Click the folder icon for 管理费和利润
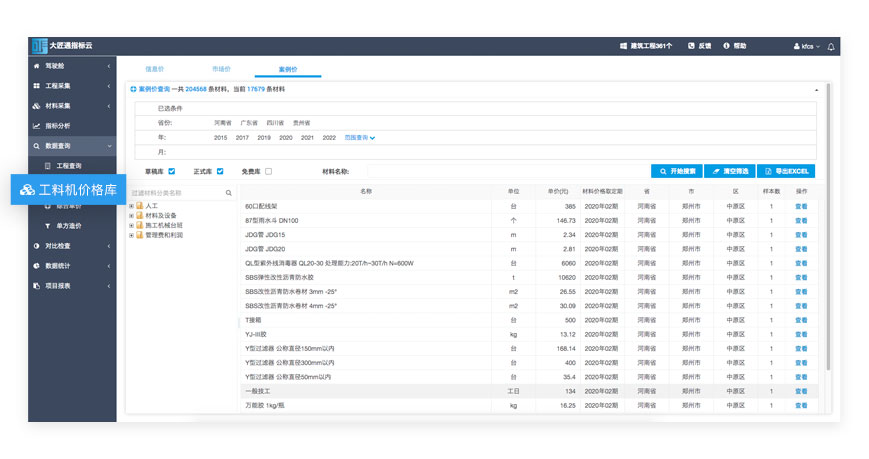Image resolution: width=869 pixels, height=459 pixels. tap(140, 235)
